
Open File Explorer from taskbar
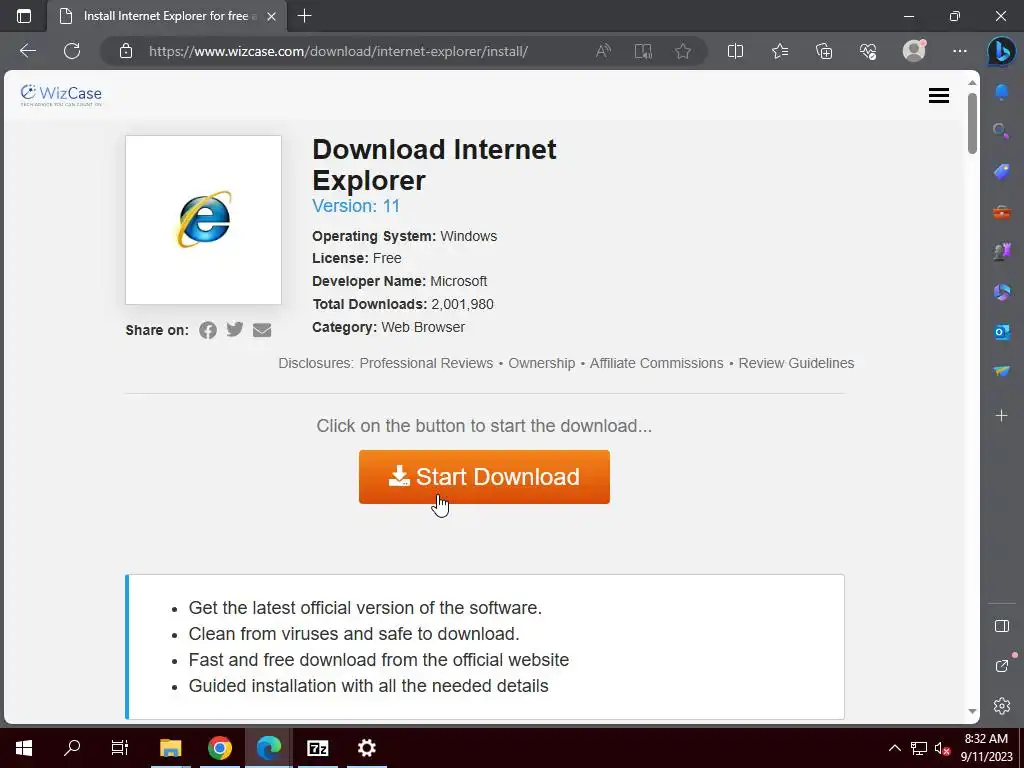170,748
